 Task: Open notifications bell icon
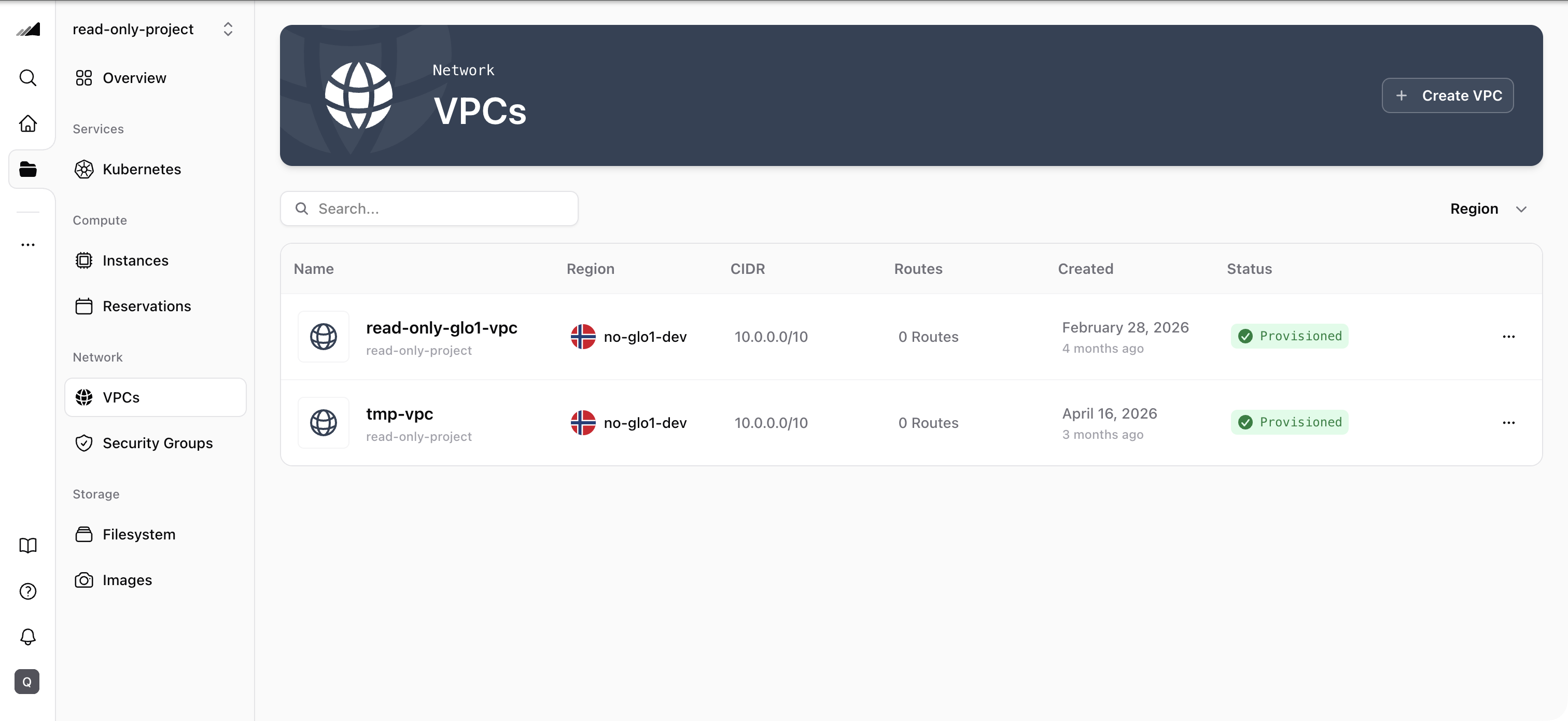28,636
